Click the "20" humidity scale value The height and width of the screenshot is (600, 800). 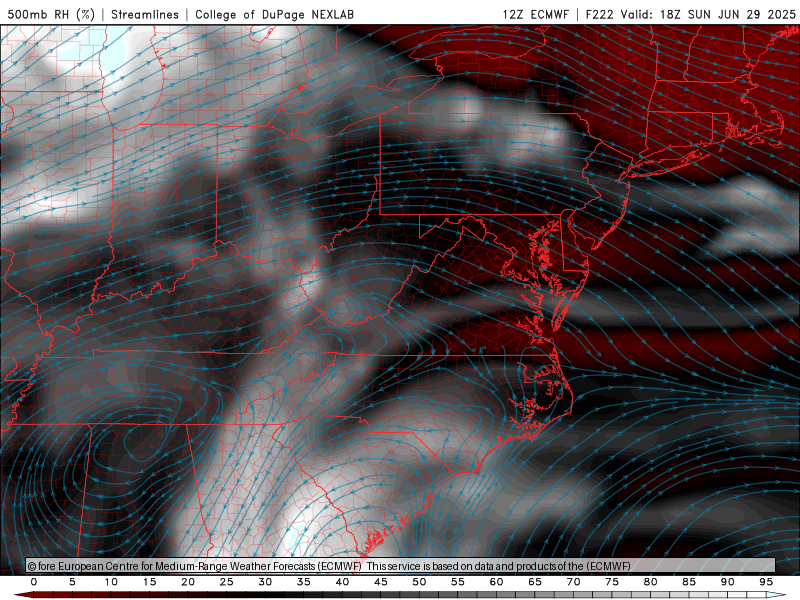pyautogui.click(x=188, y=582)
